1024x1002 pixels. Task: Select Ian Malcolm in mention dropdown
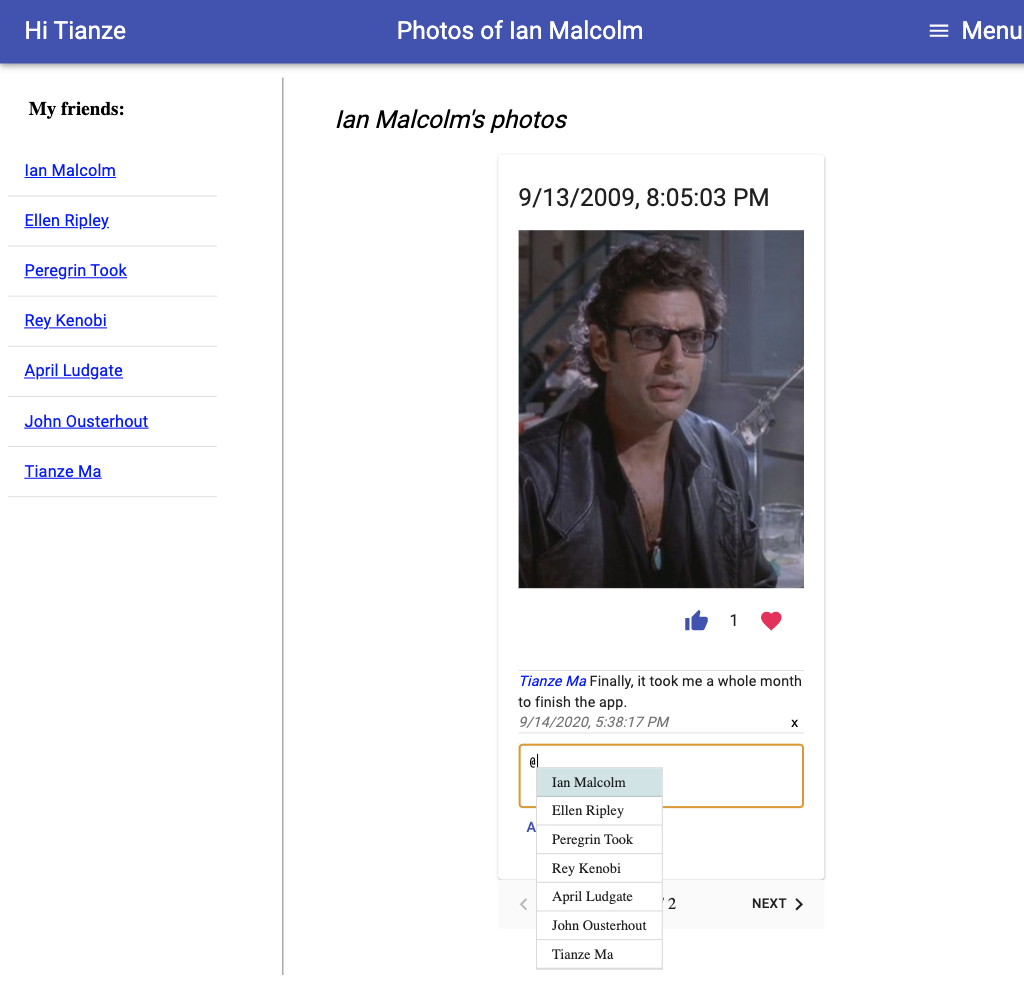600,782
